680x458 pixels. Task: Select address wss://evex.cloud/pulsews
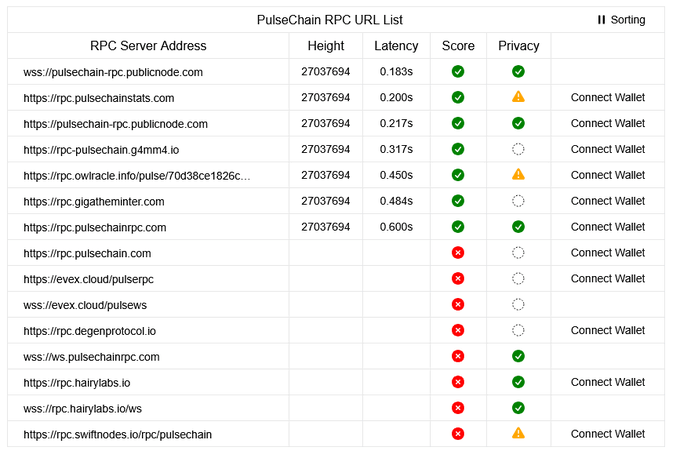(x=85, y=305)
